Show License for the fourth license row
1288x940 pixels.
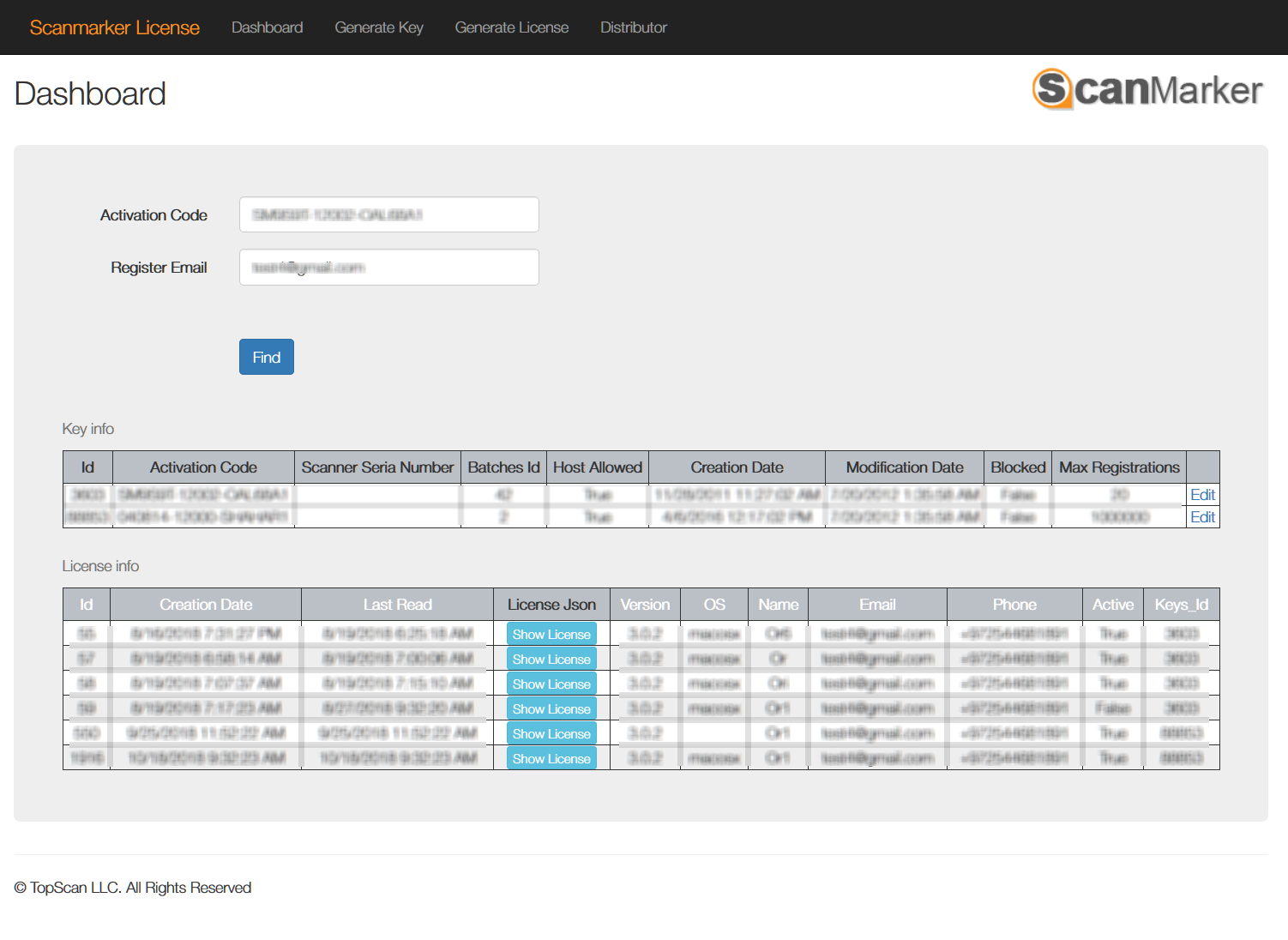pos(551,708)
